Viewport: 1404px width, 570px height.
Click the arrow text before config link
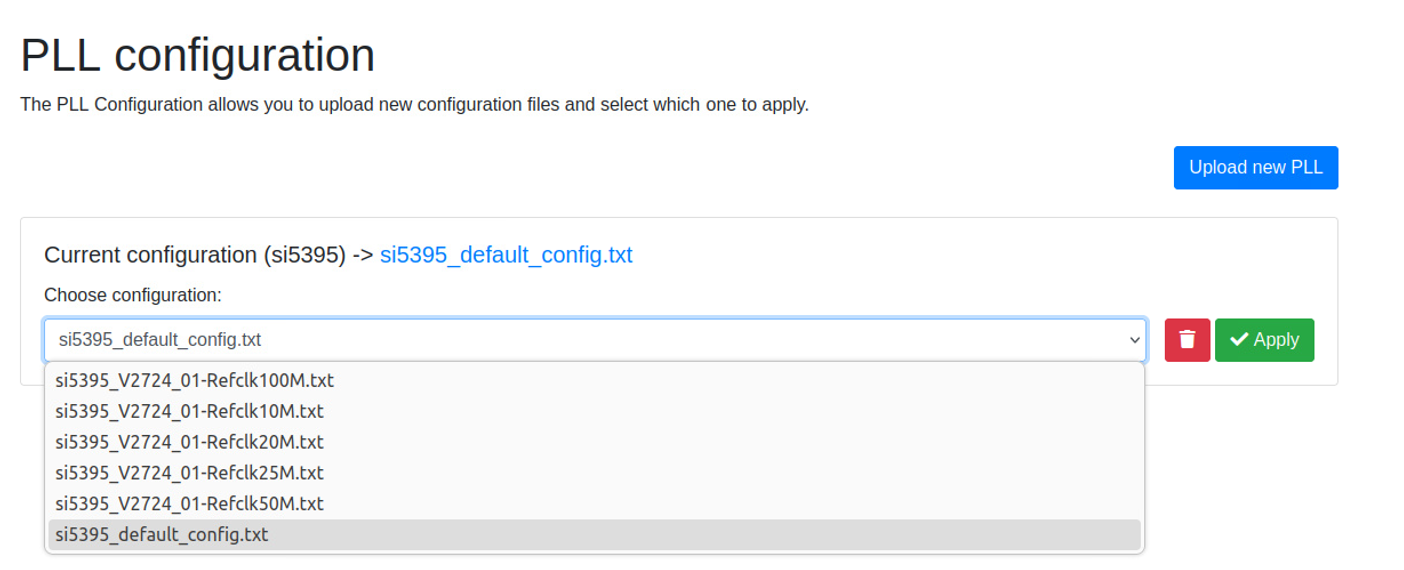(363, 255)
